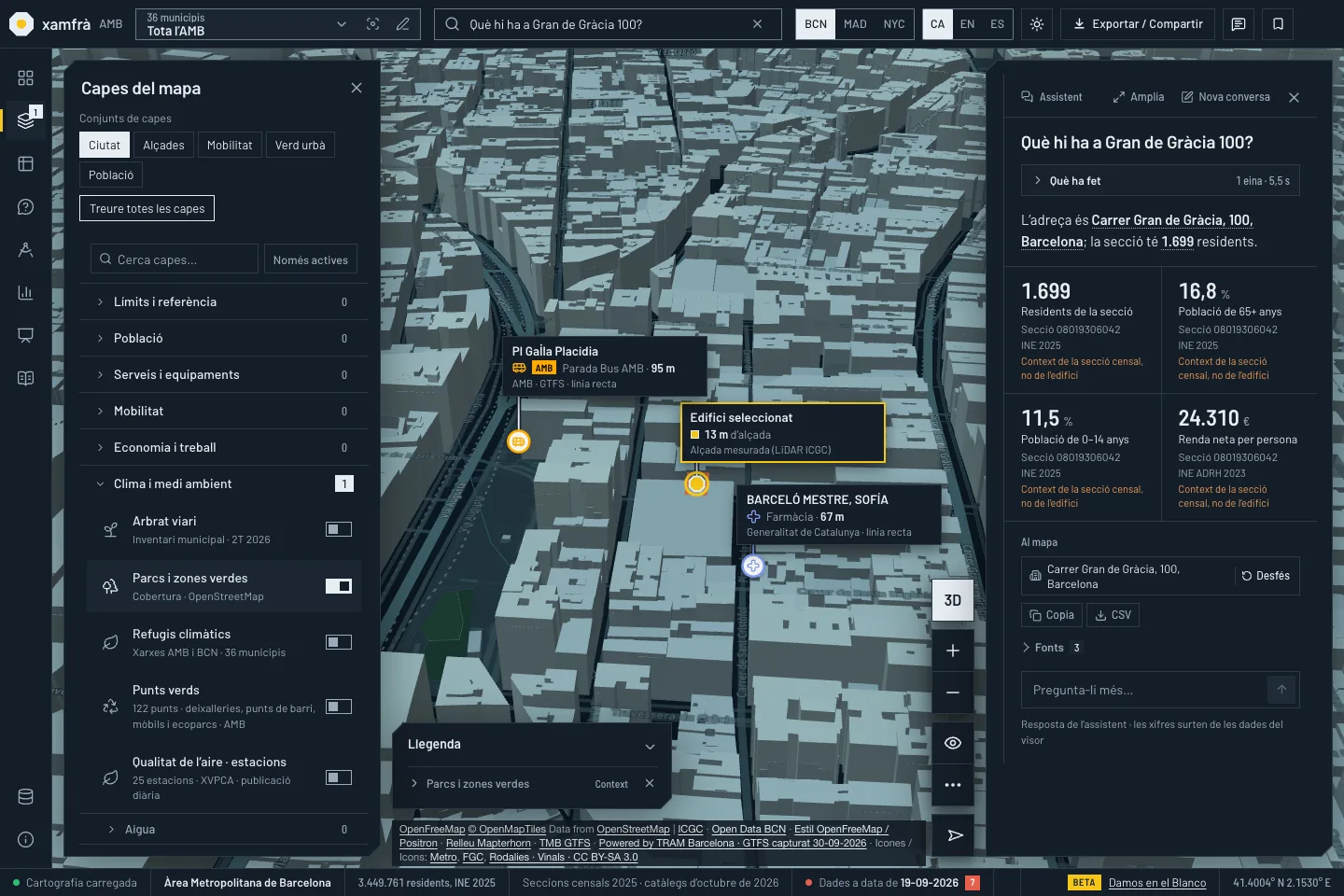Click the navigation arrow button on map
1344x896 pixels.
955,835
